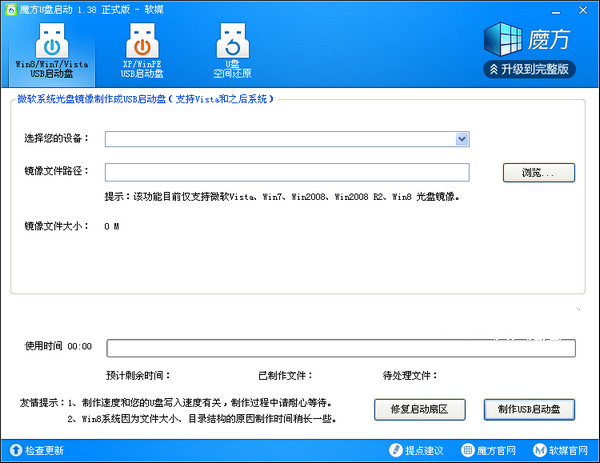Click the 已制作文件 label
Viewport: 600px width, 463px height.
point(285,375)
